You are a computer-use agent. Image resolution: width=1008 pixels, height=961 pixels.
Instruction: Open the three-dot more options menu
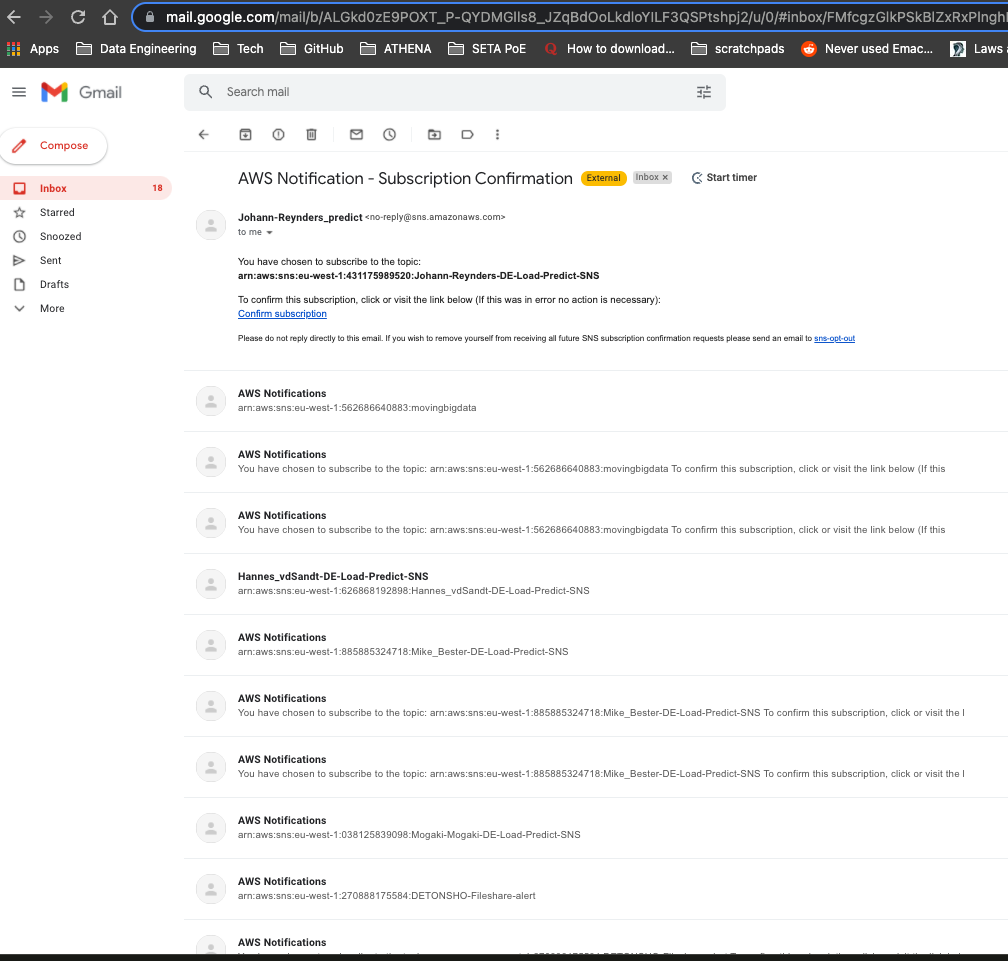click(x=497, y=134)
